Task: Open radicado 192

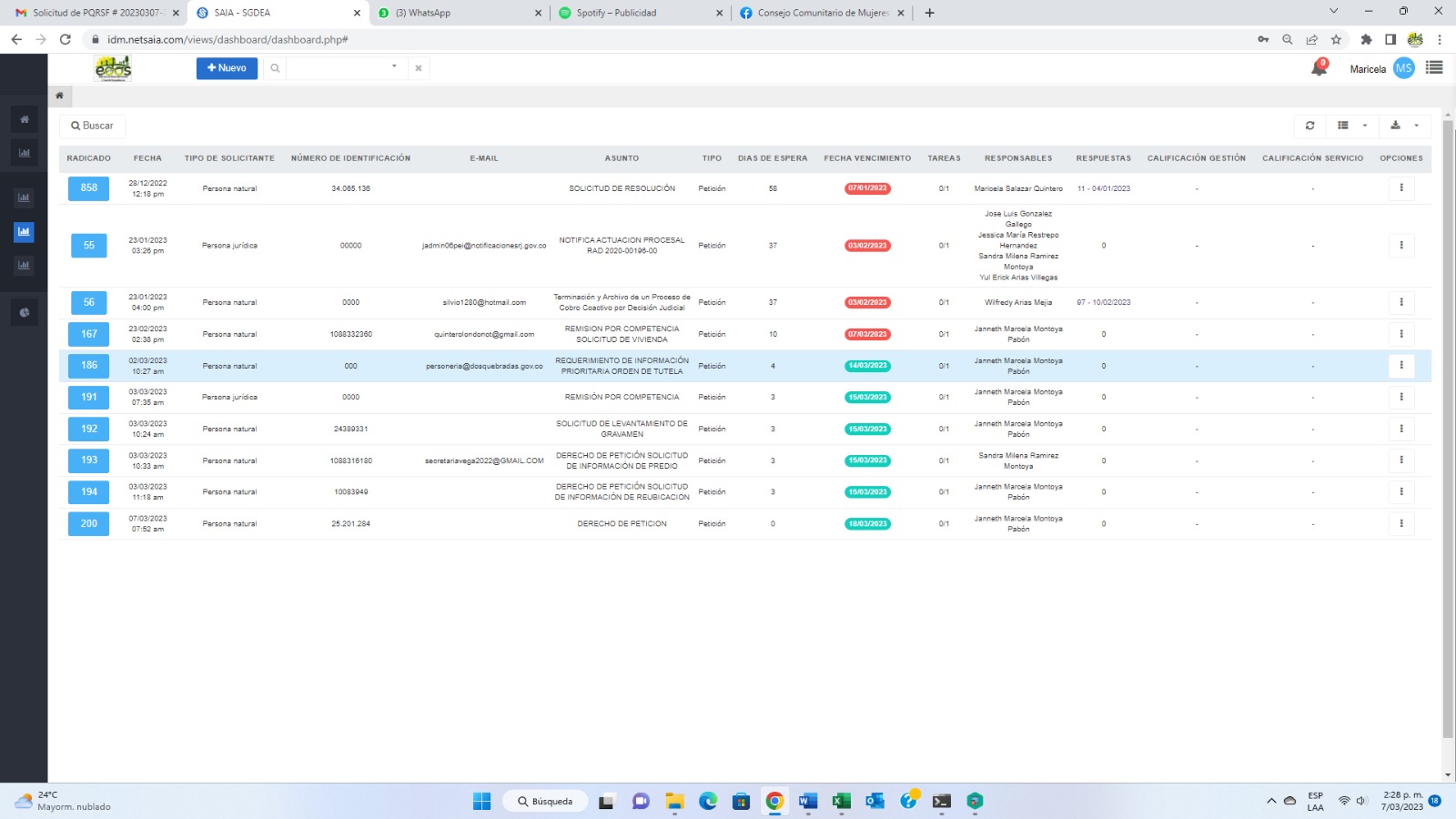Action: [x=88, y=429]
